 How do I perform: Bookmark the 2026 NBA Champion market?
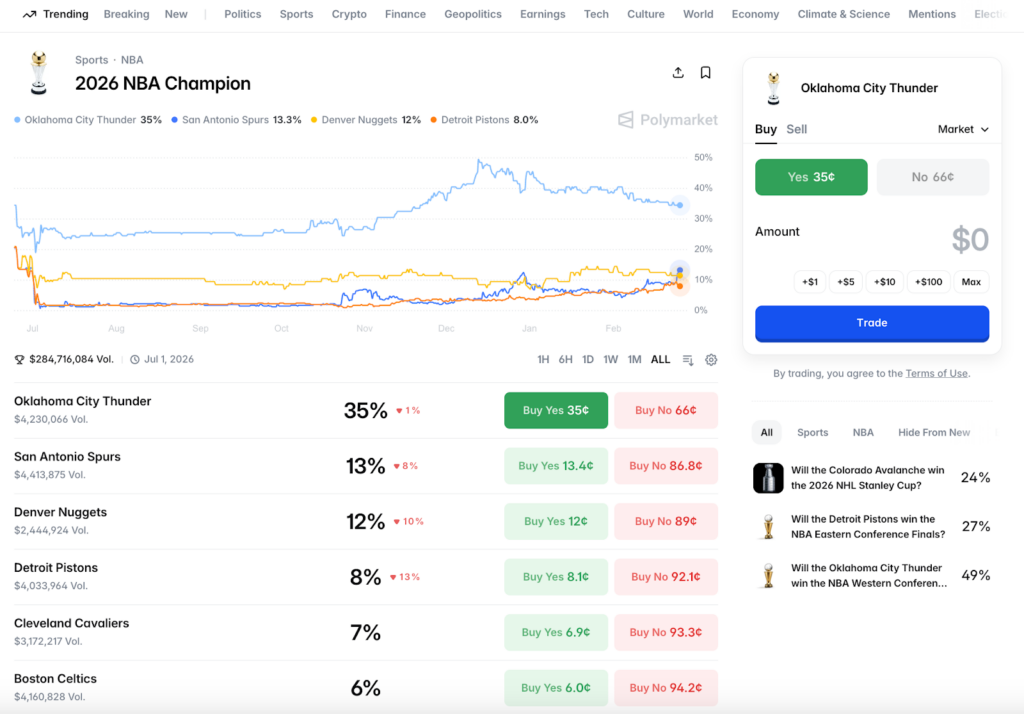pos(705,72)
